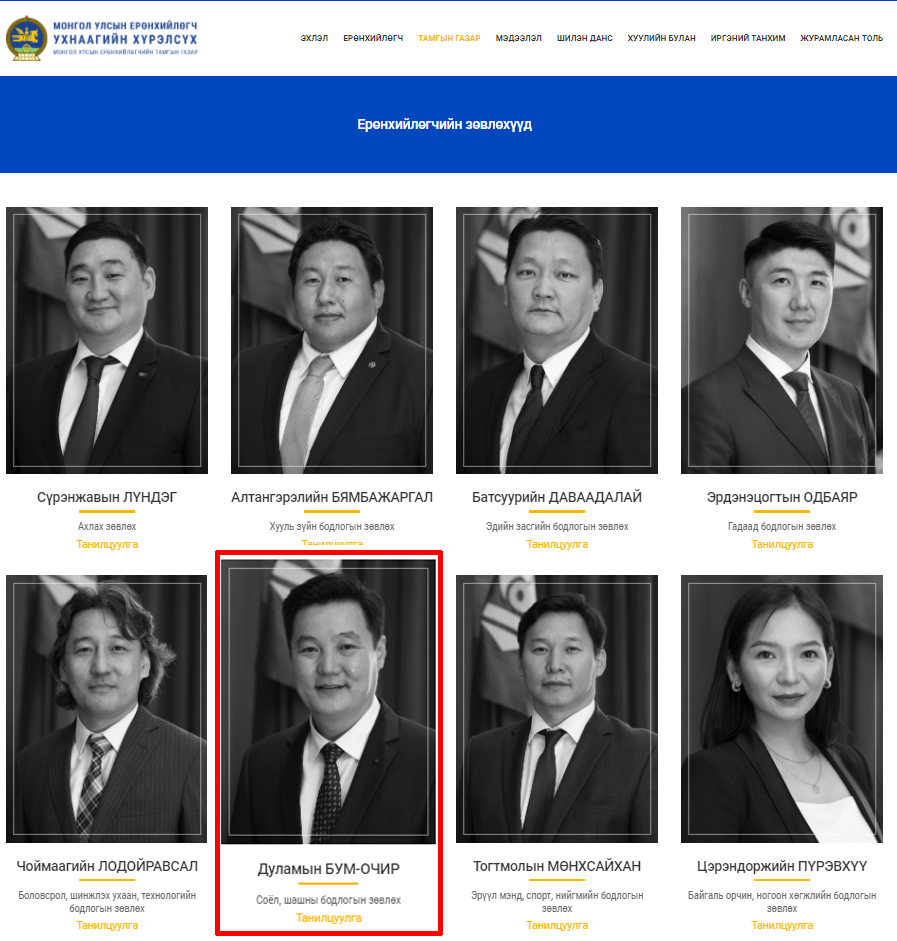Open the Танилцуулга link under Тогтмолын МӨНХСАЙХАН

(557, 925)
